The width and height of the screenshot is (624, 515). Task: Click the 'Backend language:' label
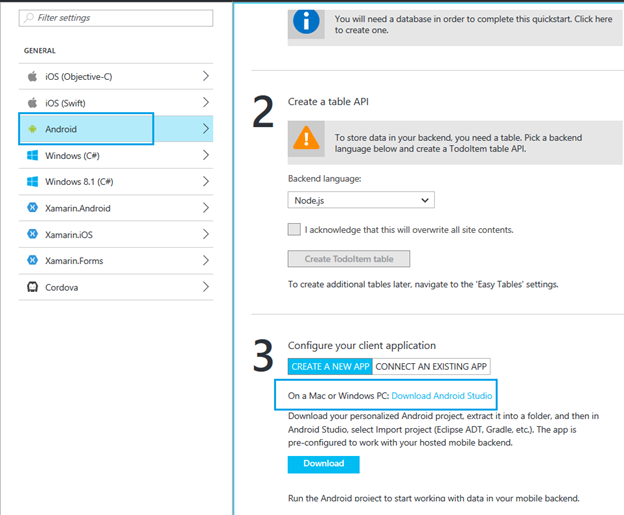click(324, 179)
